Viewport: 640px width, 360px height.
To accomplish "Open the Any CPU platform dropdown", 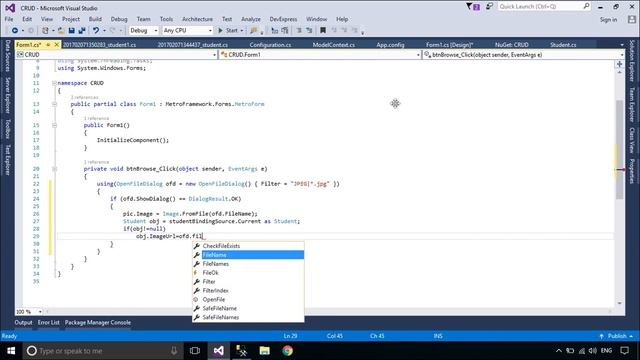I will tap(188, 31).
